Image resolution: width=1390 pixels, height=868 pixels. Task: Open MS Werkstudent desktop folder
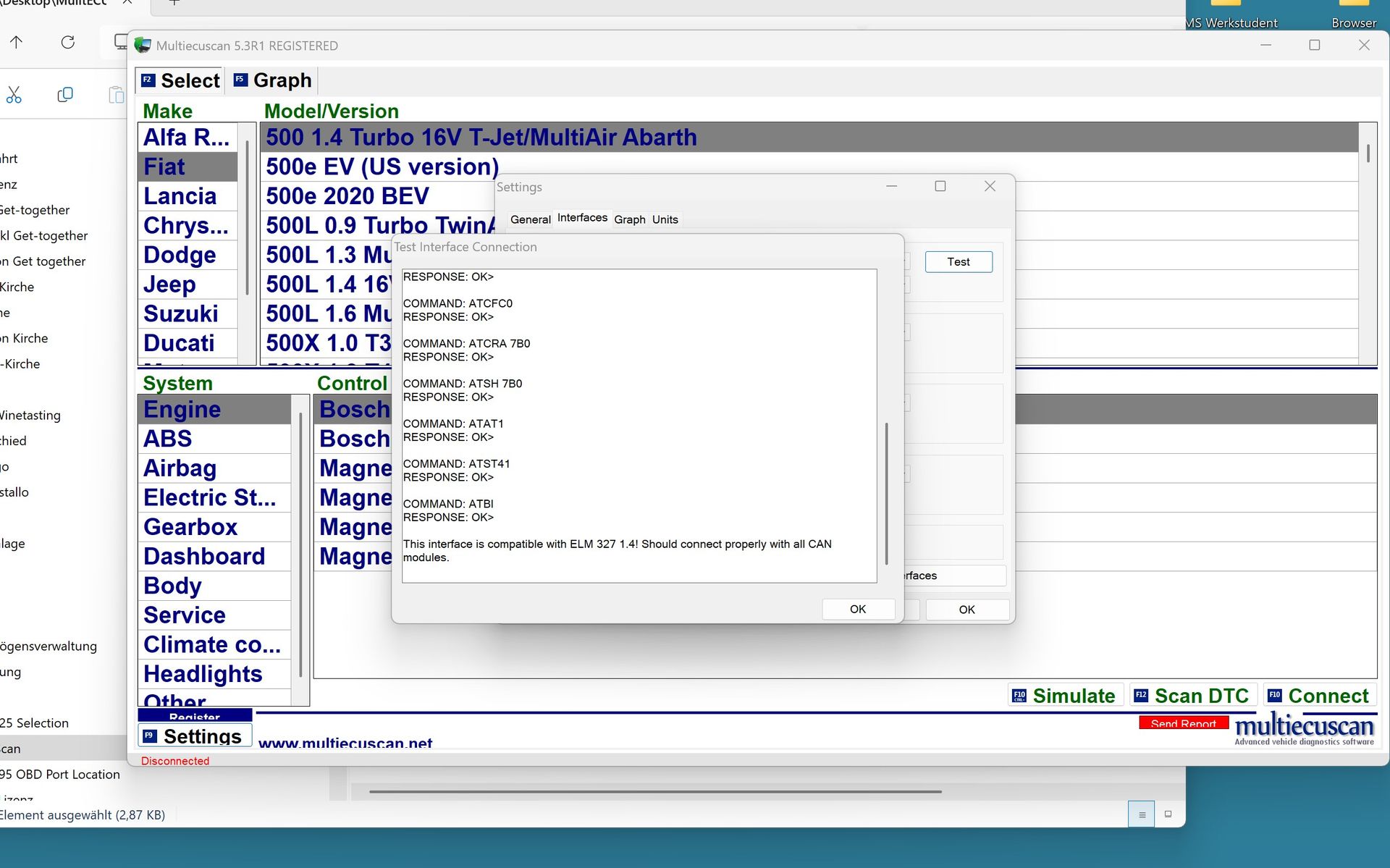coord(1231,15)
